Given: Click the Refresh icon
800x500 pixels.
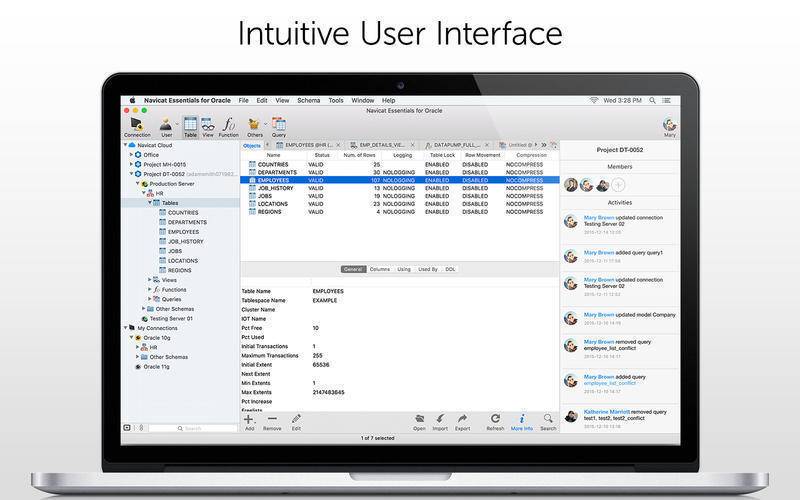Looking at the screenshot, I should (x=495, y=418).
